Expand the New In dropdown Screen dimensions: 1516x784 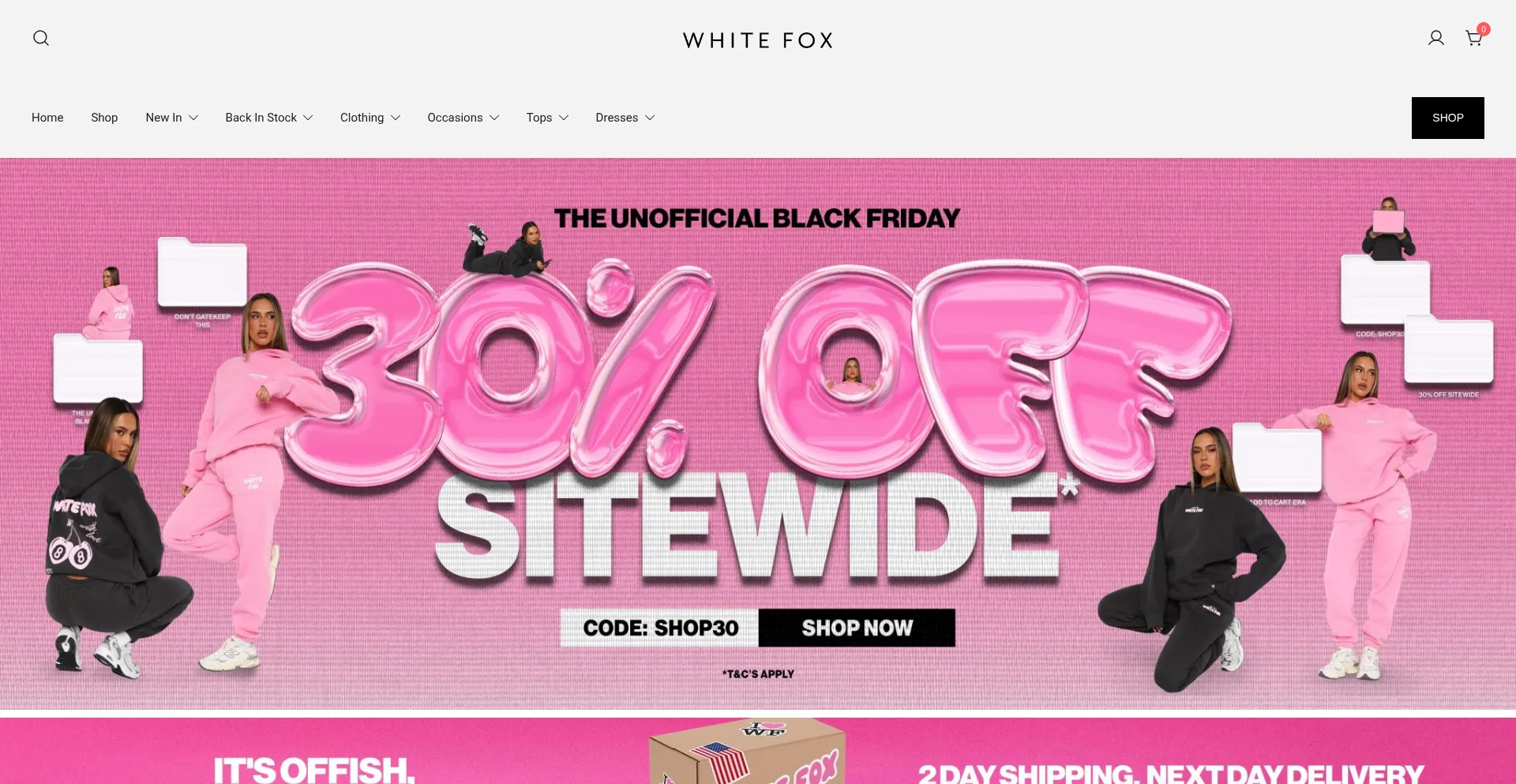(172, 118)
